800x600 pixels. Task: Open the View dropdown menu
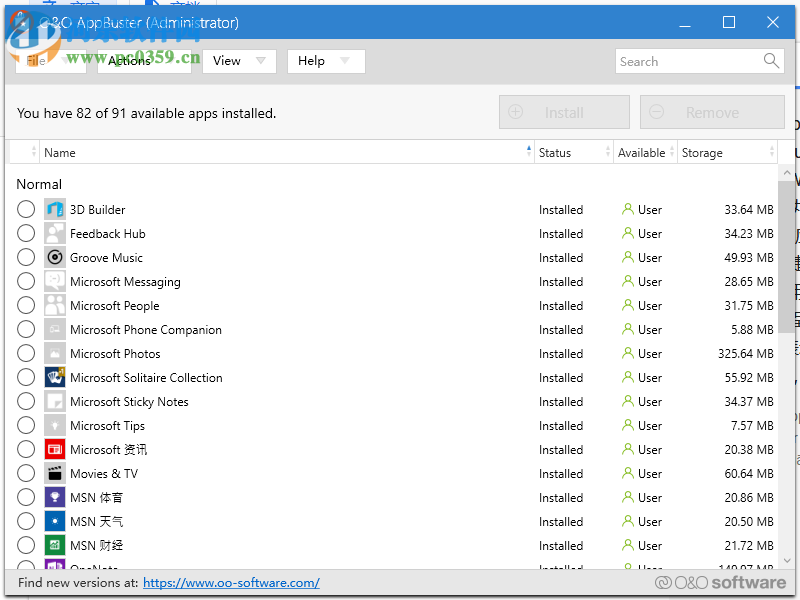point(239,61)
